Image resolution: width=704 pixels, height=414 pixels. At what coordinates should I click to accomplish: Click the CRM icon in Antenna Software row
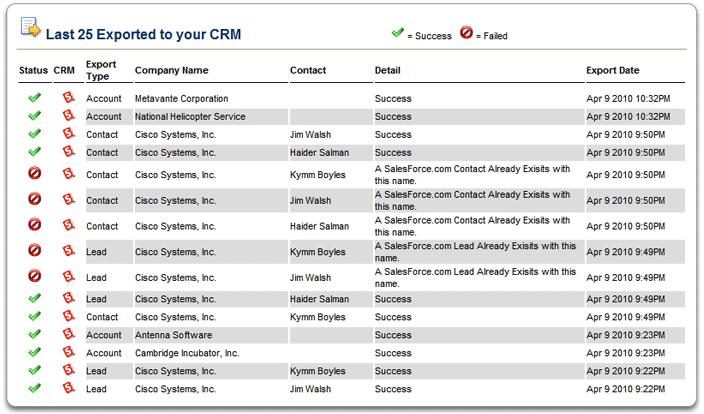(68, 334)
